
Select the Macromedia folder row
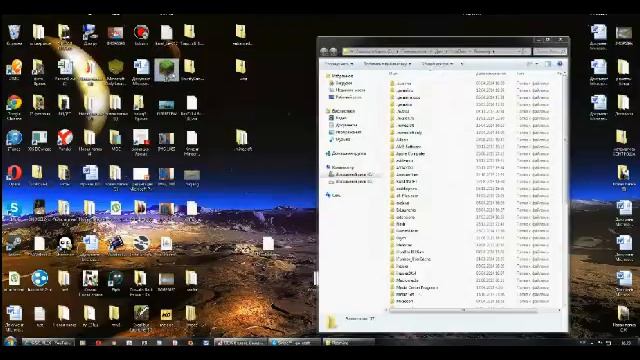pos(469,280)
